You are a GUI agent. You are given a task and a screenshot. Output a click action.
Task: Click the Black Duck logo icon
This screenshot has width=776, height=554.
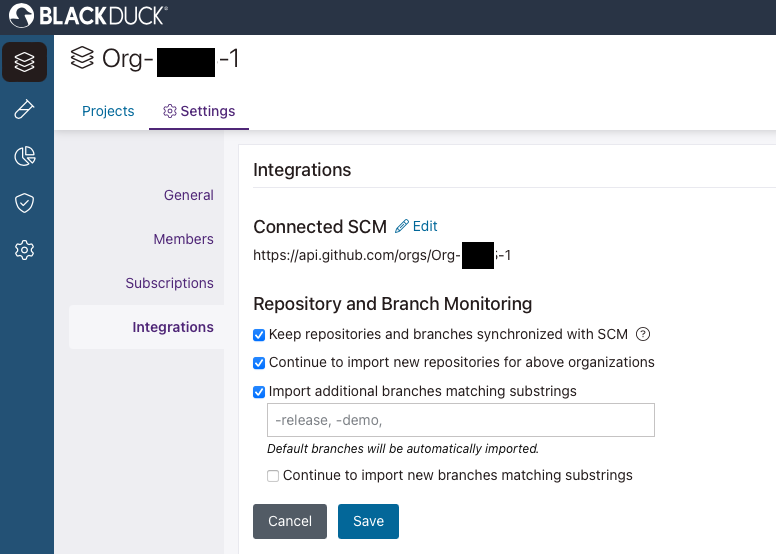pyautogui.click(x=21, y=16)
